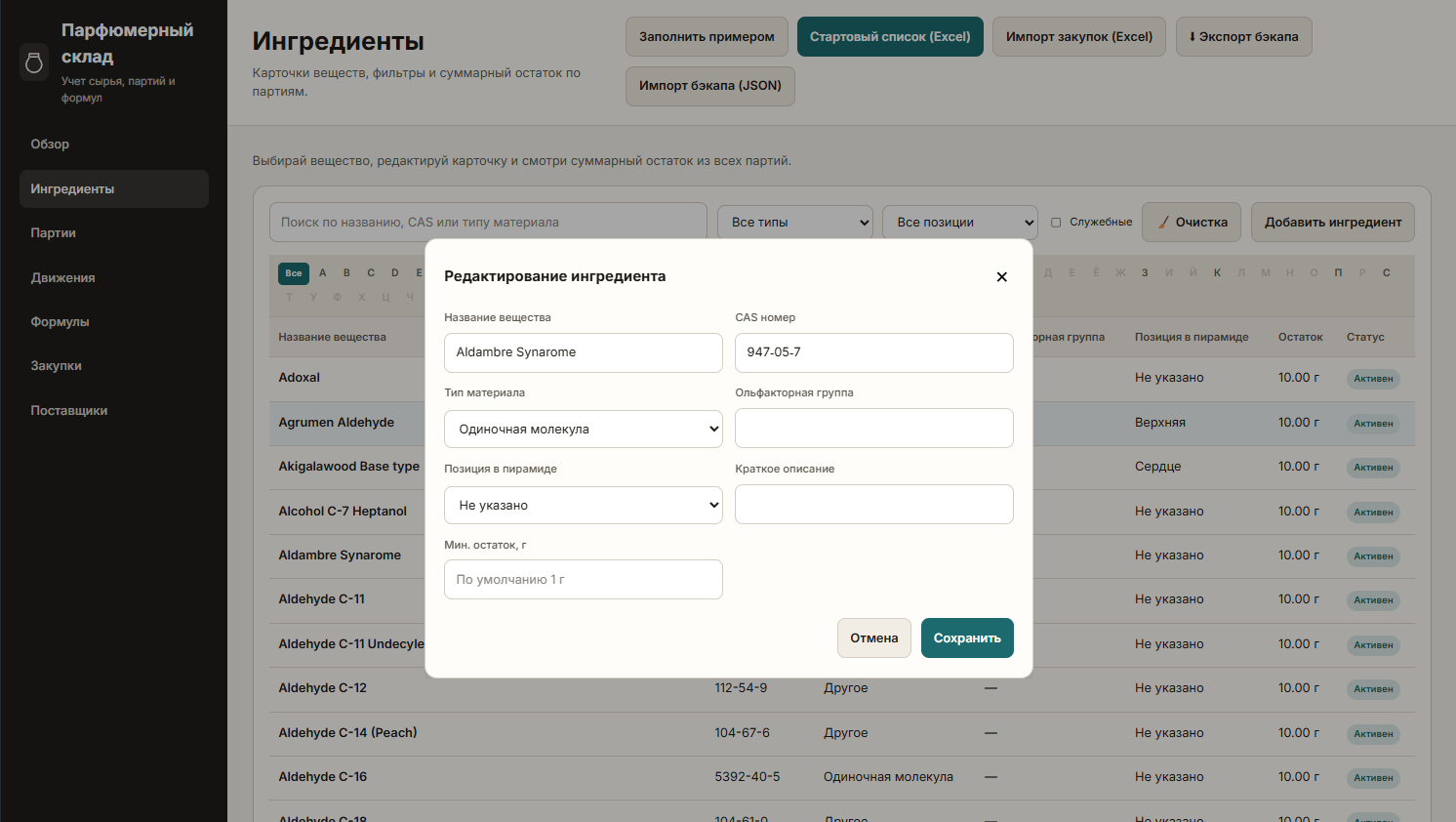Open the Обзор section from the sidebar
1456x822 pixels.
tap(49, 144)
